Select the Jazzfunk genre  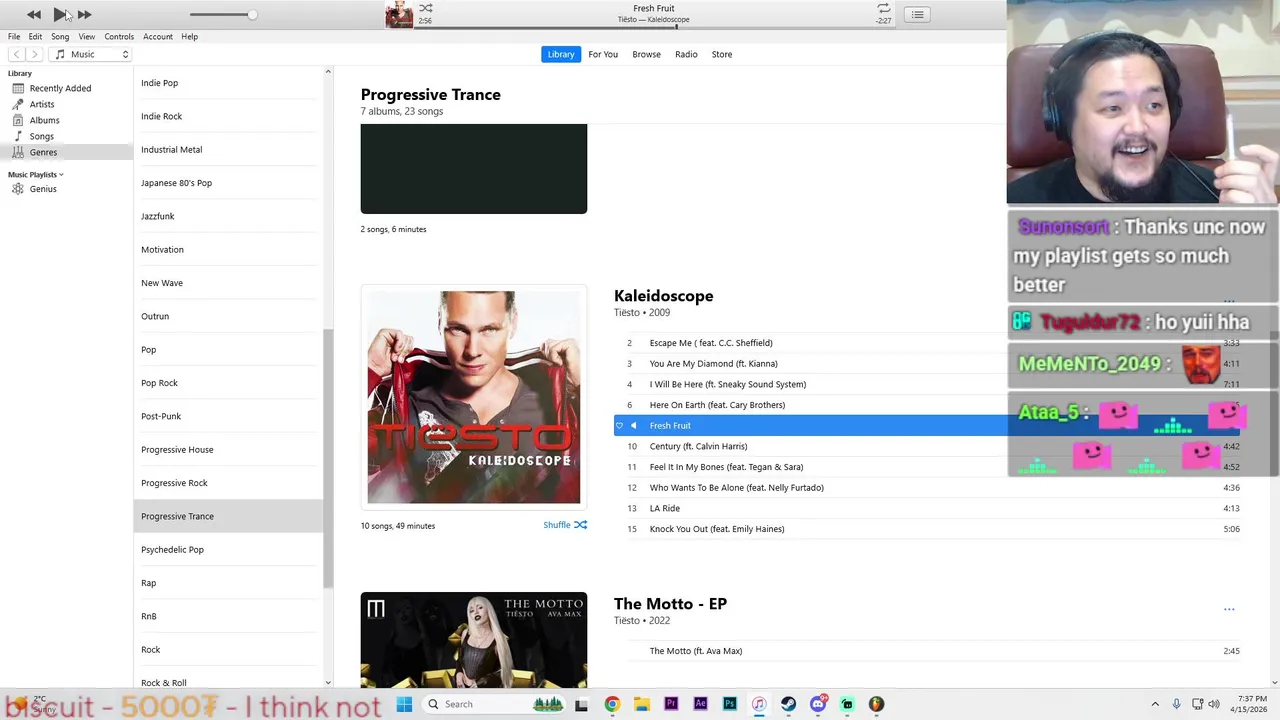click(x=157, y=216)
